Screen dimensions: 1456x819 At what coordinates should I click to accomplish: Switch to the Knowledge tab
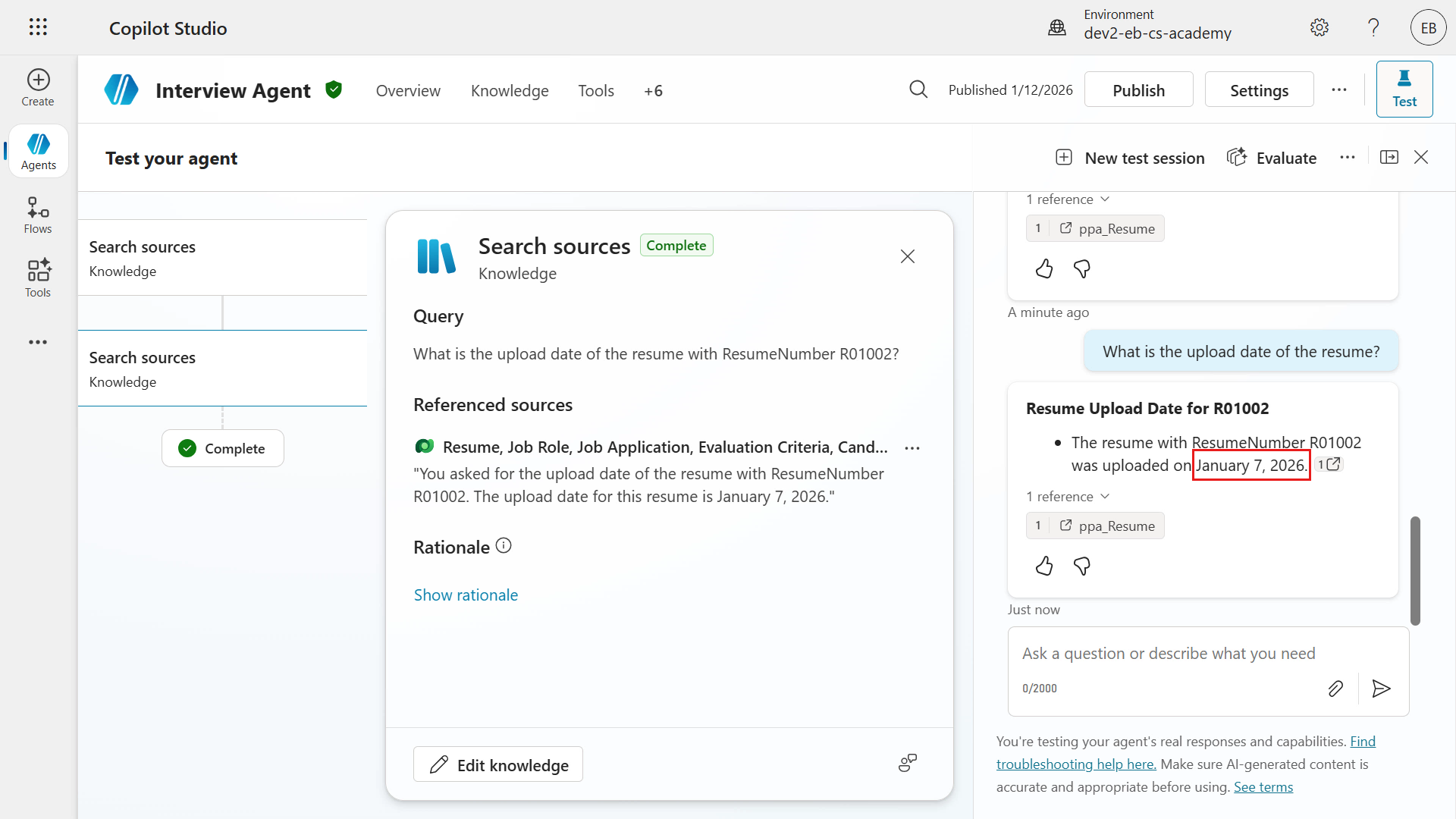click(510, 91)
